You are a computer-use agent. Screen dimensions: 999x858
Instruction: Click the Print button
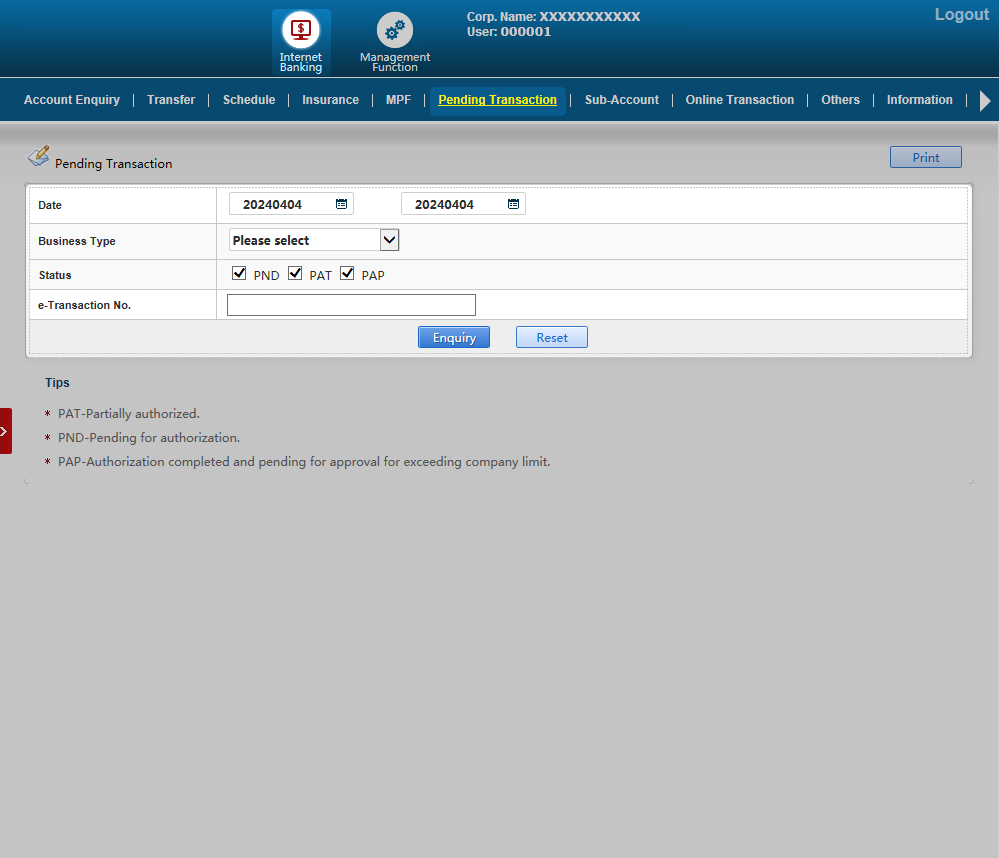point(925,157)
